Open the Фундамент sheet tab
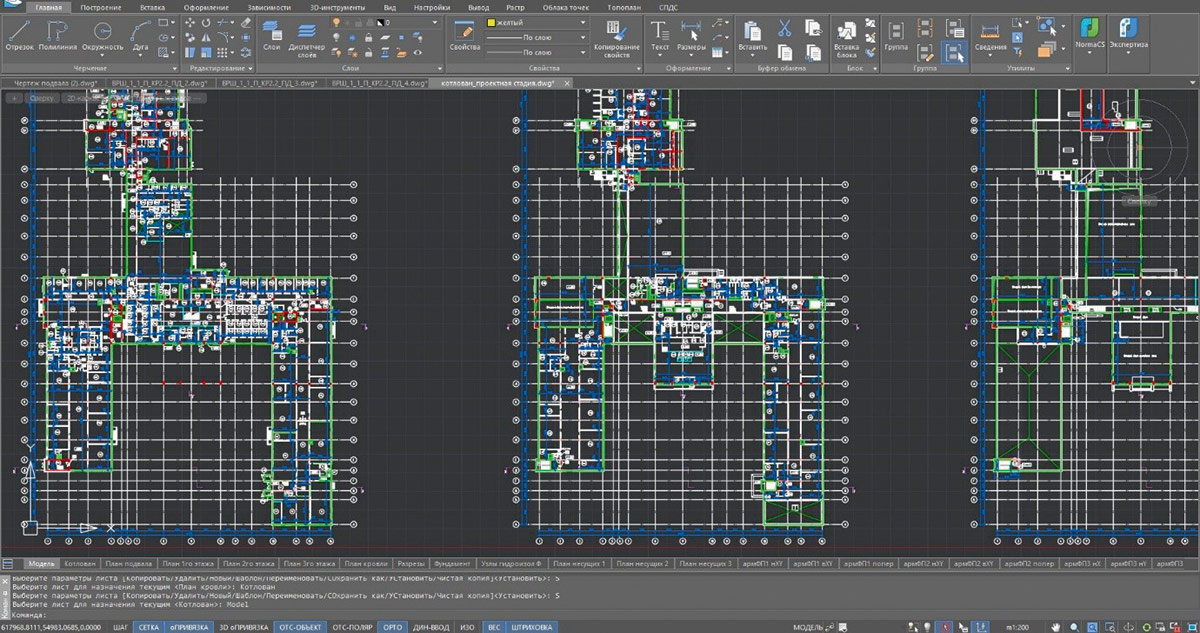 coord(452,564)
